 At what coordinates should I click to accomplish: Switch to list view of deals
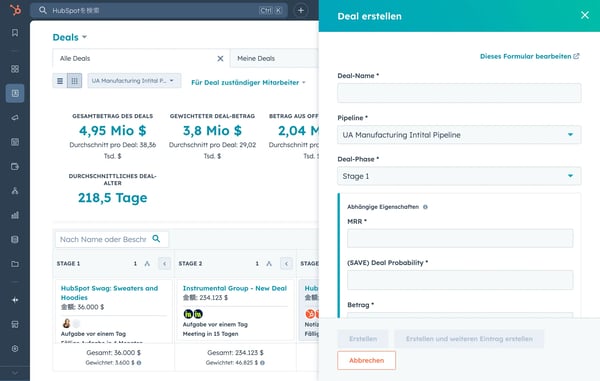[60, 81]
